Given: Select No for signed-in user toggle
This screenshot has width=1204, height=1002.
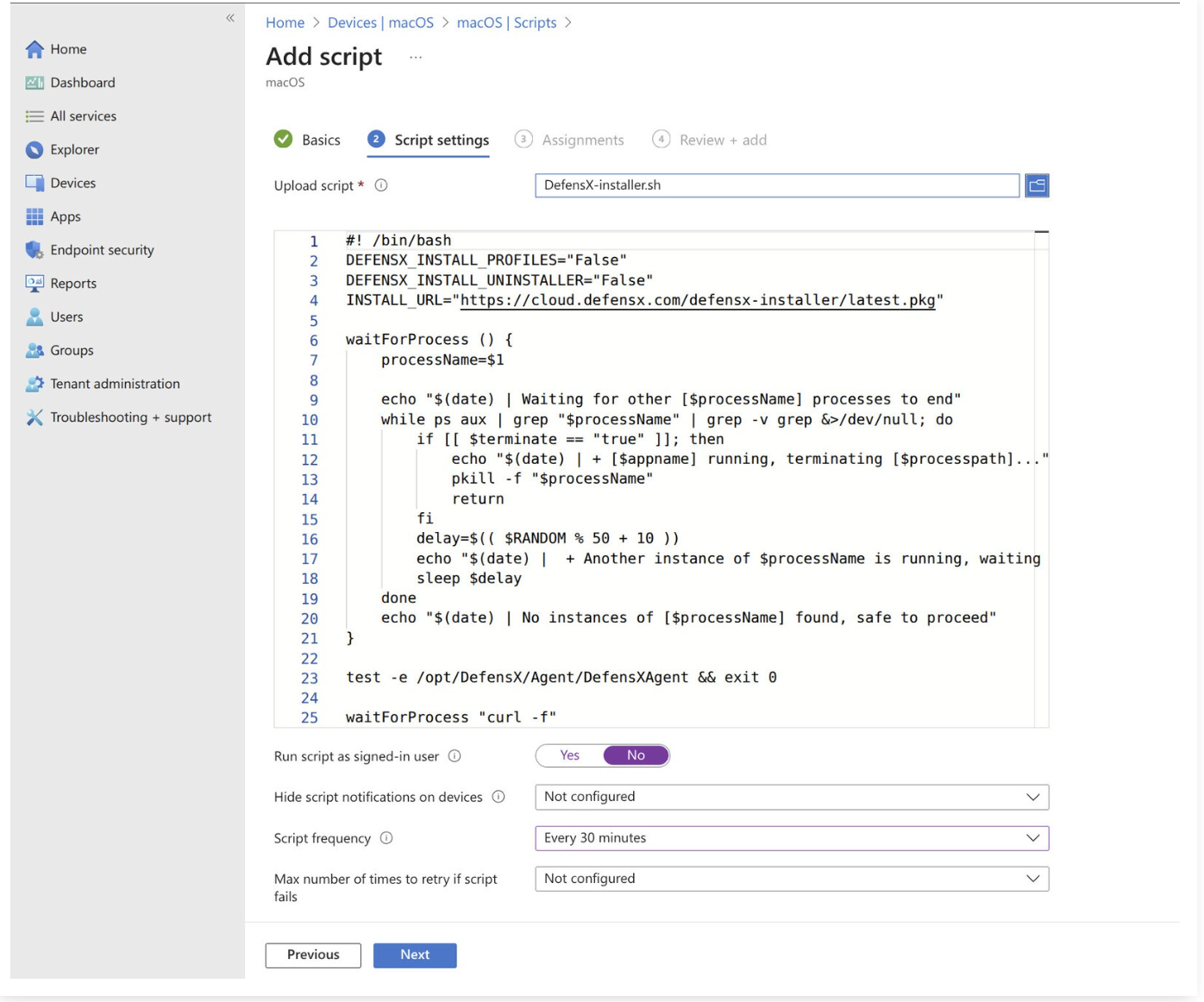Looking at the screenshot, I should click(636, 755).
